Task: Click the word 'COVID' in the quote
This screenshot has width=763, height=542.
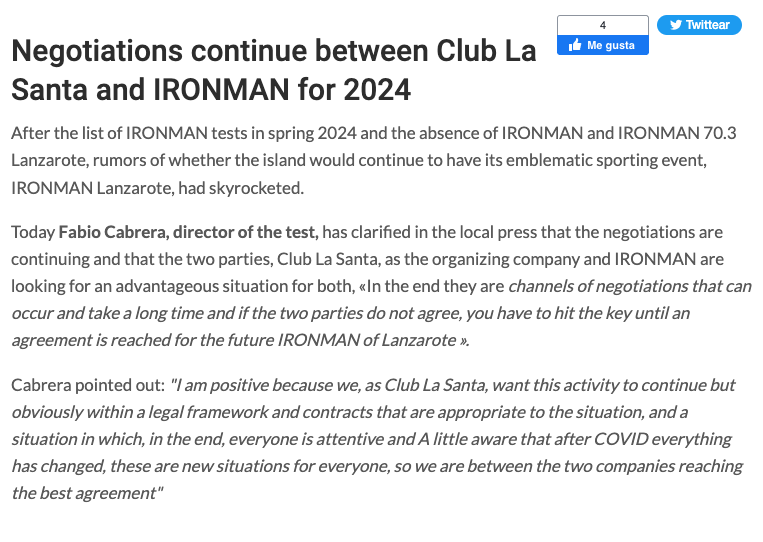Action: click(621, 439)
